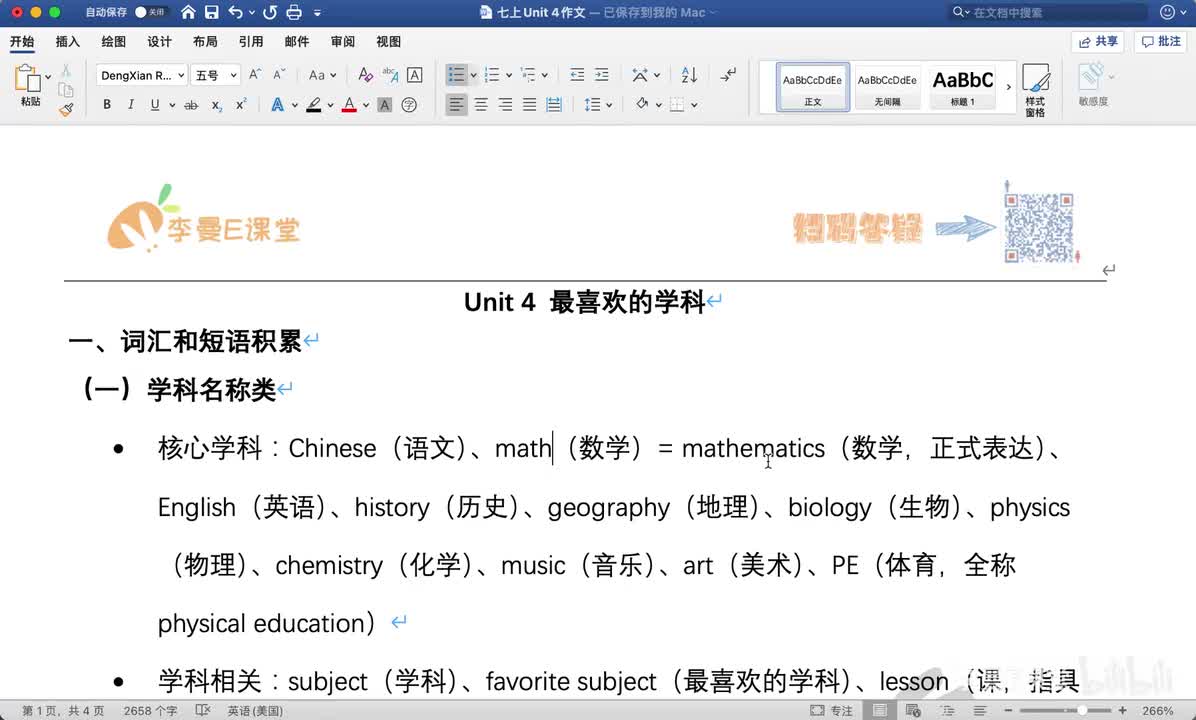This screenshot has width=1196, height=720.
Task: Toggle the bullet list button
Action: (456, 75)
